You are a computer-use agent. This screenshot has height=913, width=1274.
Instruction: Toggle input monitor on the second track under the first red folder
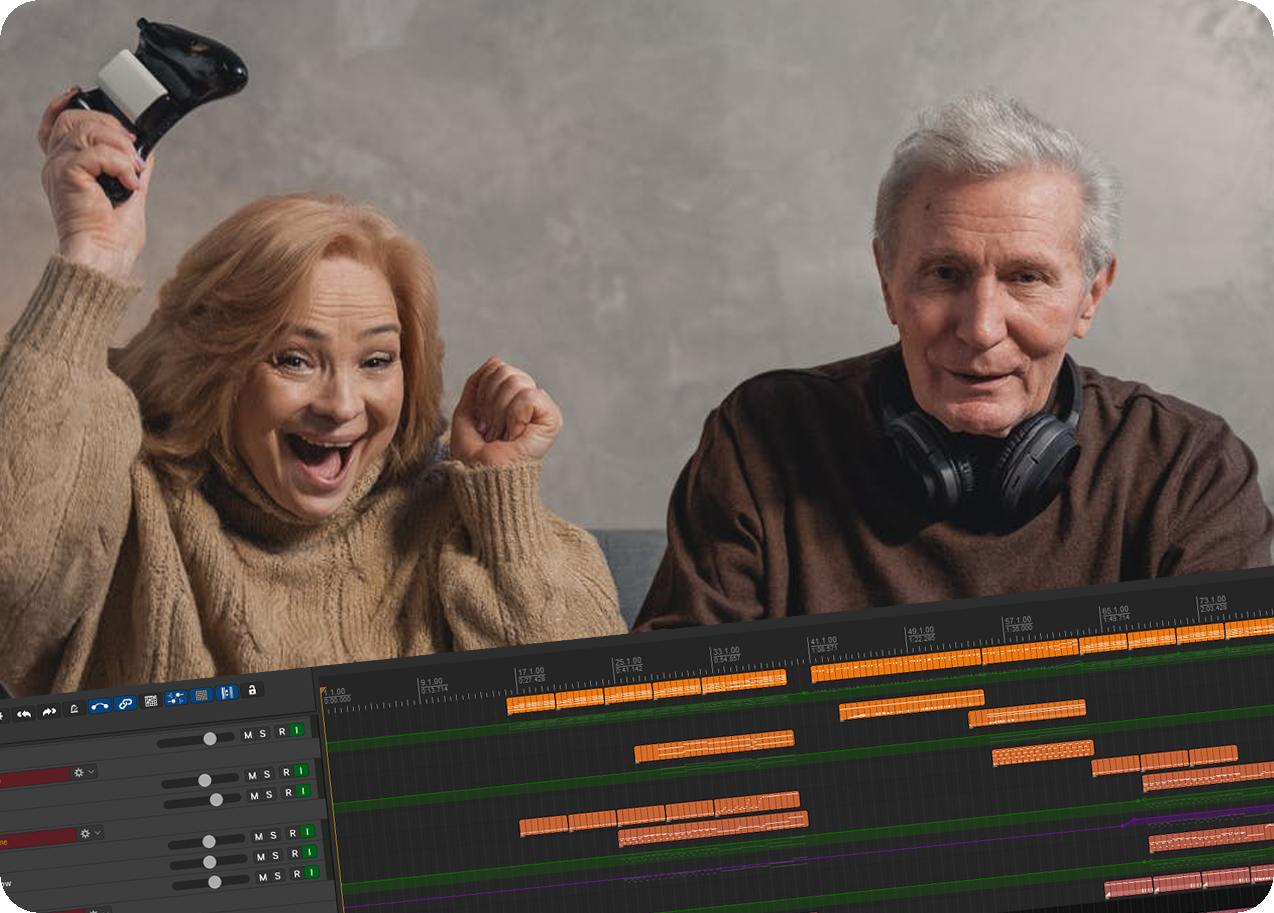point(303,792)
